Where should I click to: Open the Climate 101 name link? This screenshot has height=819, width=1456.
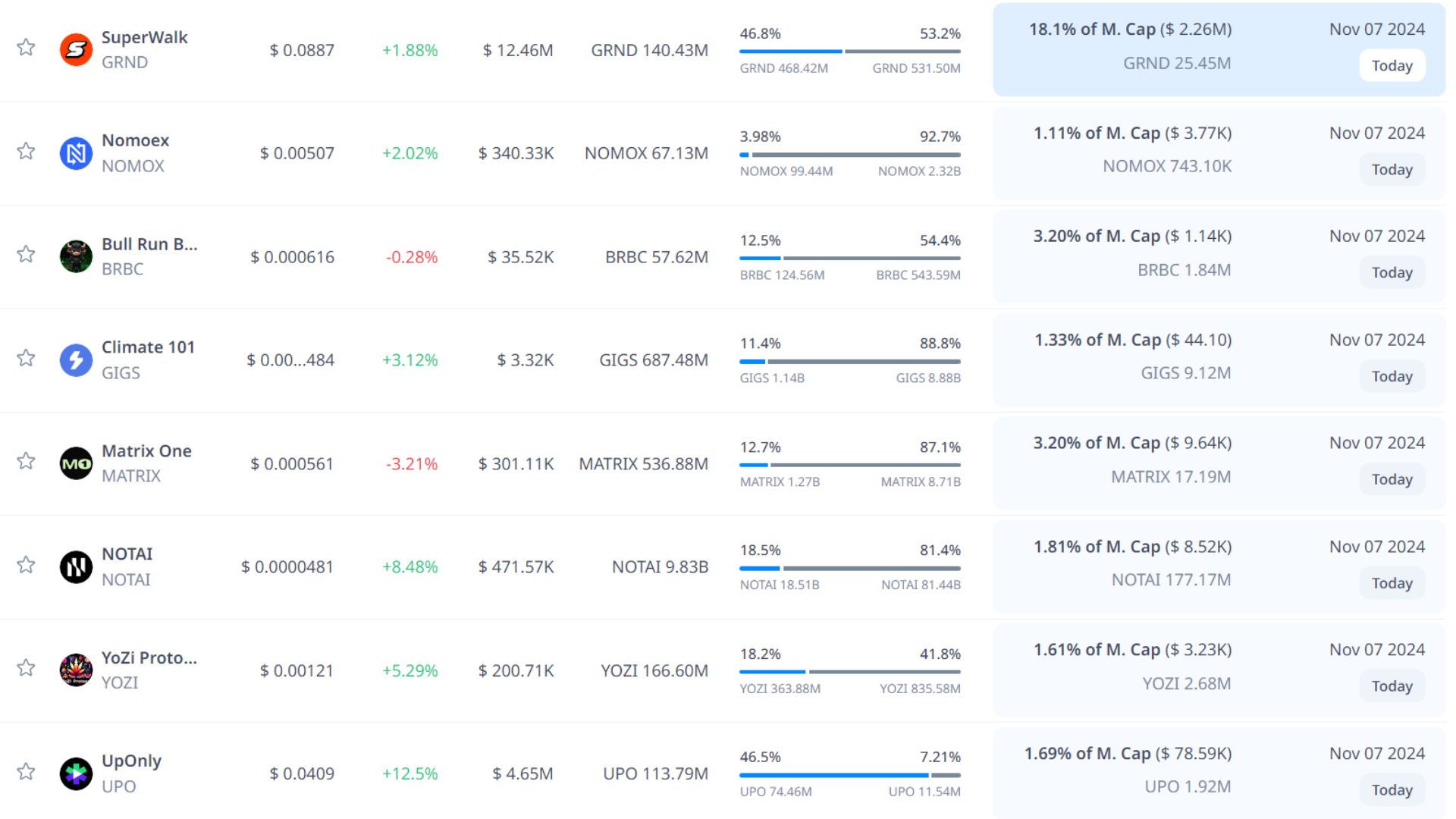148,347
